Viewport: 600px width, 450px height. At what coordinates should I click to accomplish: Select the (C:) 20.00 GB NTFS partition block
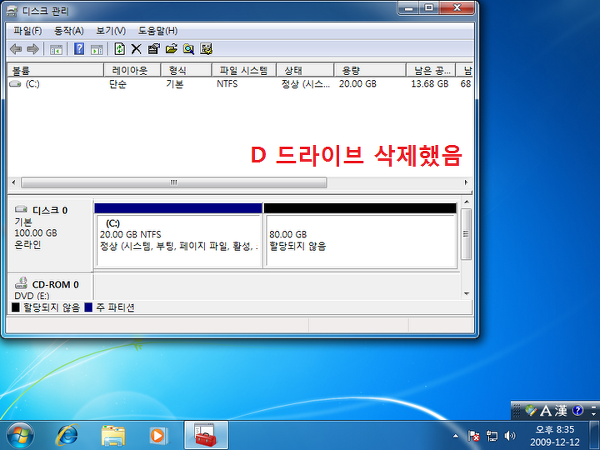178,235
